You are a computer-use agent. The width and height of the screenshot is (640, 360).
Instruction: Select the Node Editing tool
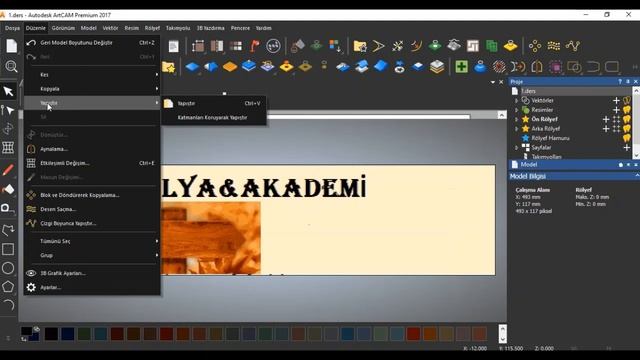(x=8, y=110)
